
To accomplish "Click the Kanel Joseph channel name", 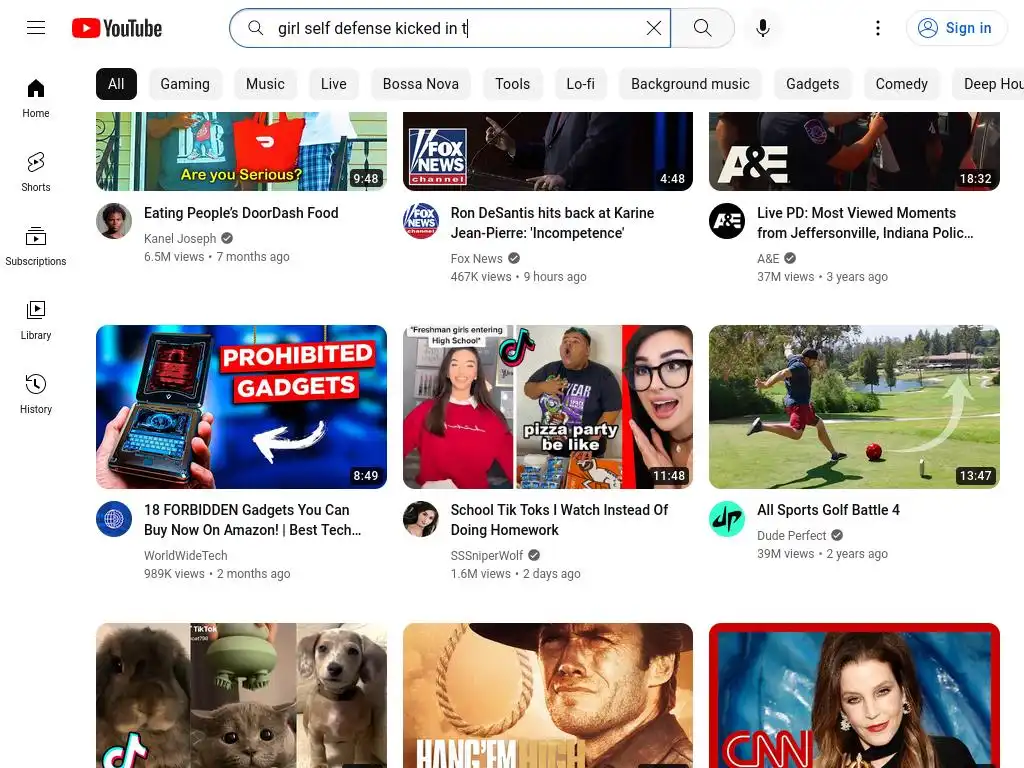I will (x=180, y=238).
